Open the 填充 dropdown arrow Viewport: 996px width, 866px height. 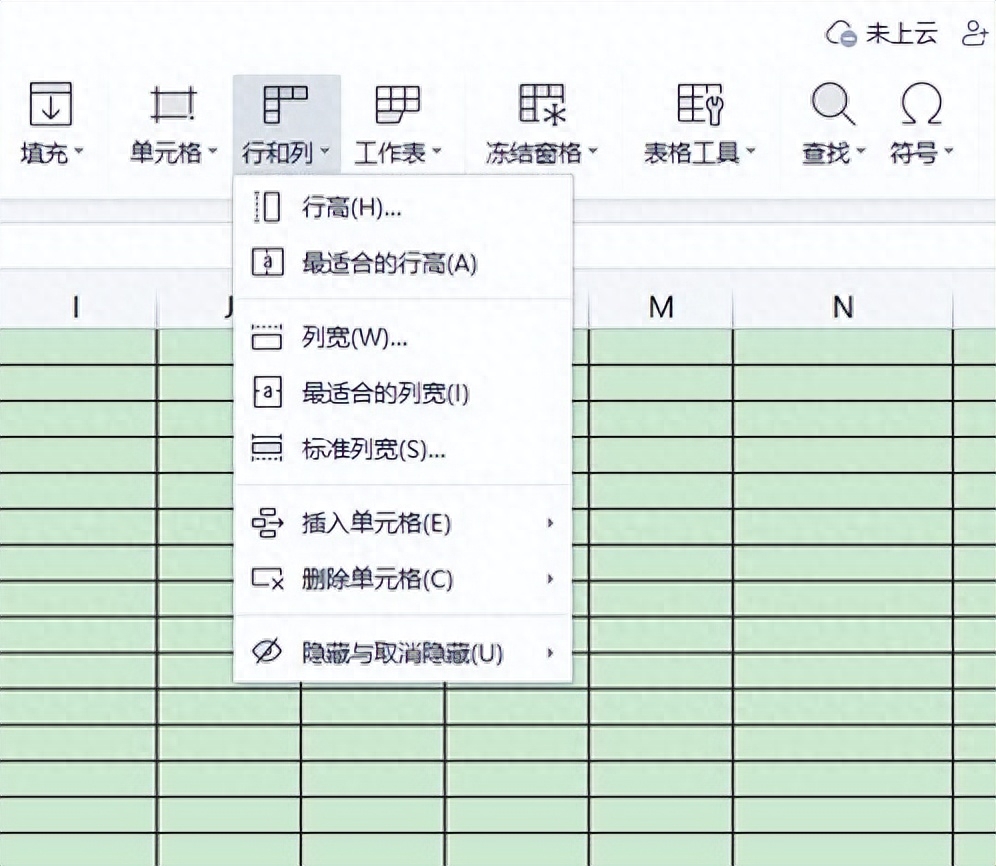tap(79, 151)
